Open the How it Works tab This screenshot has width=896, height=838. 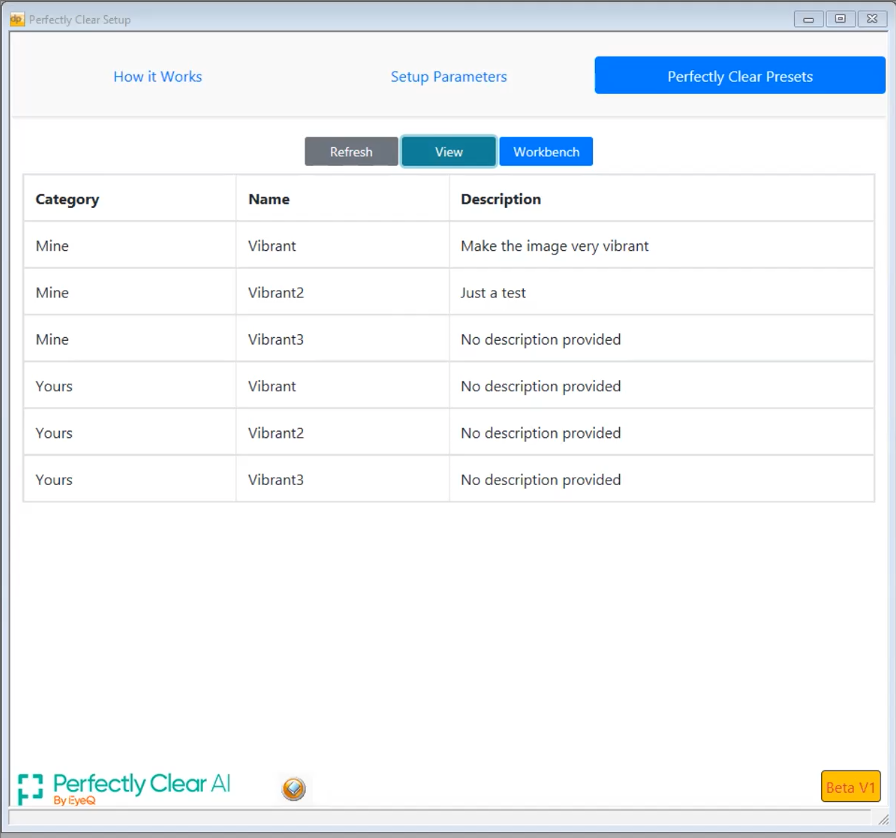(158, 76)
